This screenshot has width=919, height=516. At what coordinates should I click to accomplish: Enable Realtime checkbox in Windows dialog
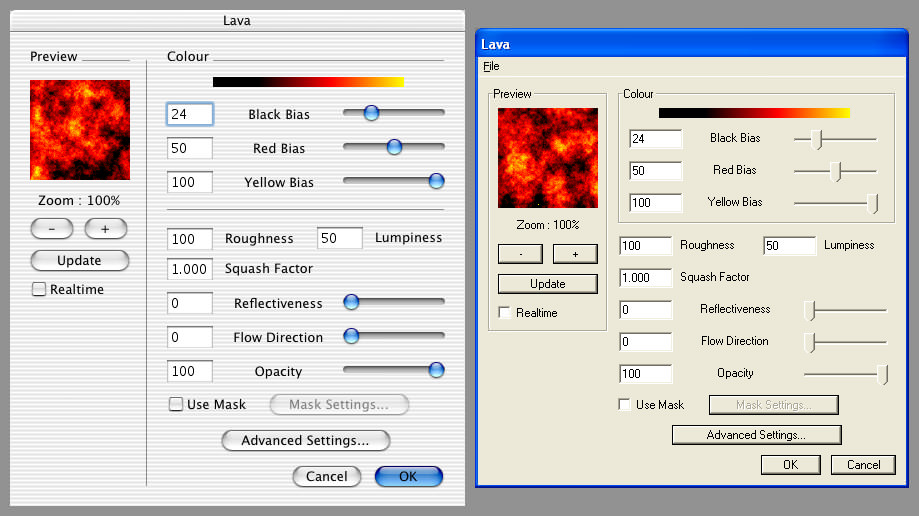click(x=504, y=313)
